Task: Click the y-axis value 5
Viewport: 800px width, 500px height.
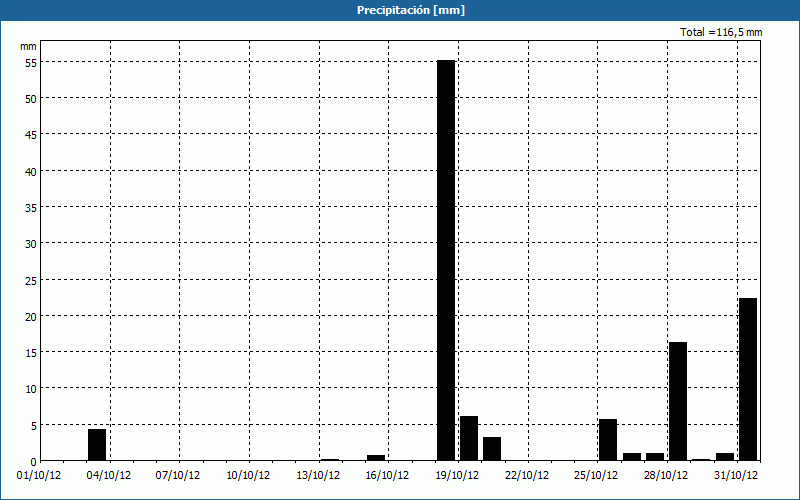Action: [34, 426]
